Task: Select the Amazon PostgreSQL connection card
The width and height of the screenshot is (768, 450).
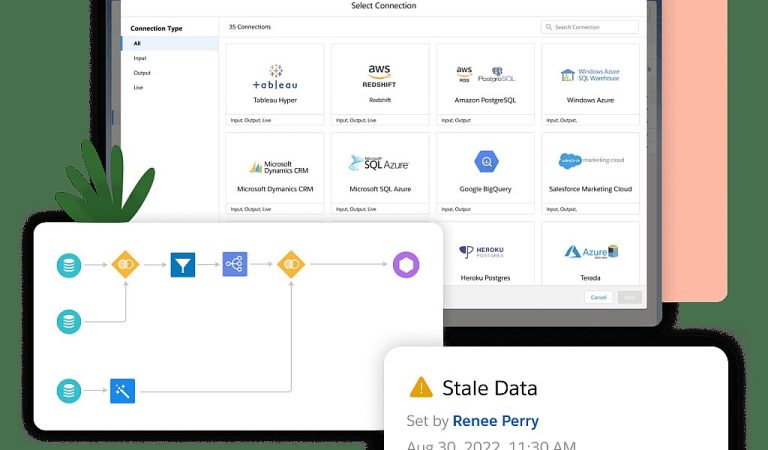Action: (485, 84)
